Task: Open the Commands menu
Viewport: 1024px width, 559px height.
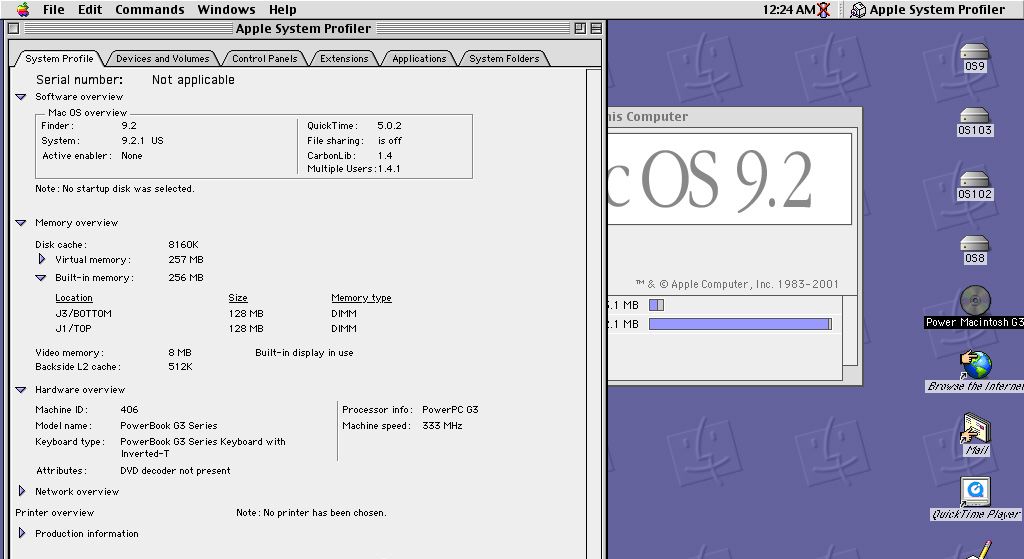Action: [150, 9]
